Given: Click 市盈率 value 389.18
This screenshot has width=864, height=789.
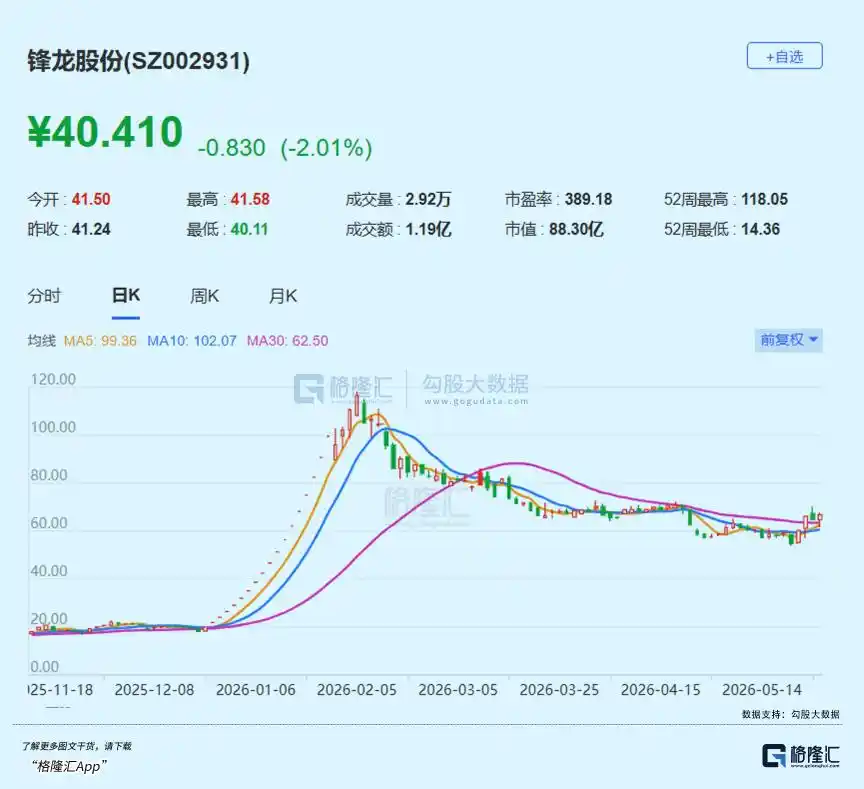Looking at the screenshot, I should (x=588, y=199).
